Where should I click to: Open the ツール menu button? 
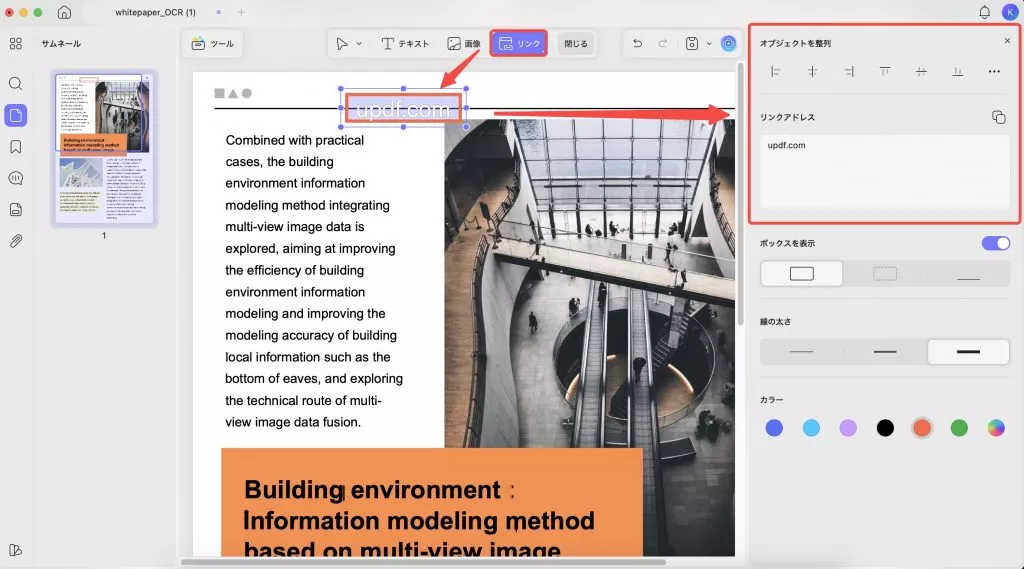212,44
